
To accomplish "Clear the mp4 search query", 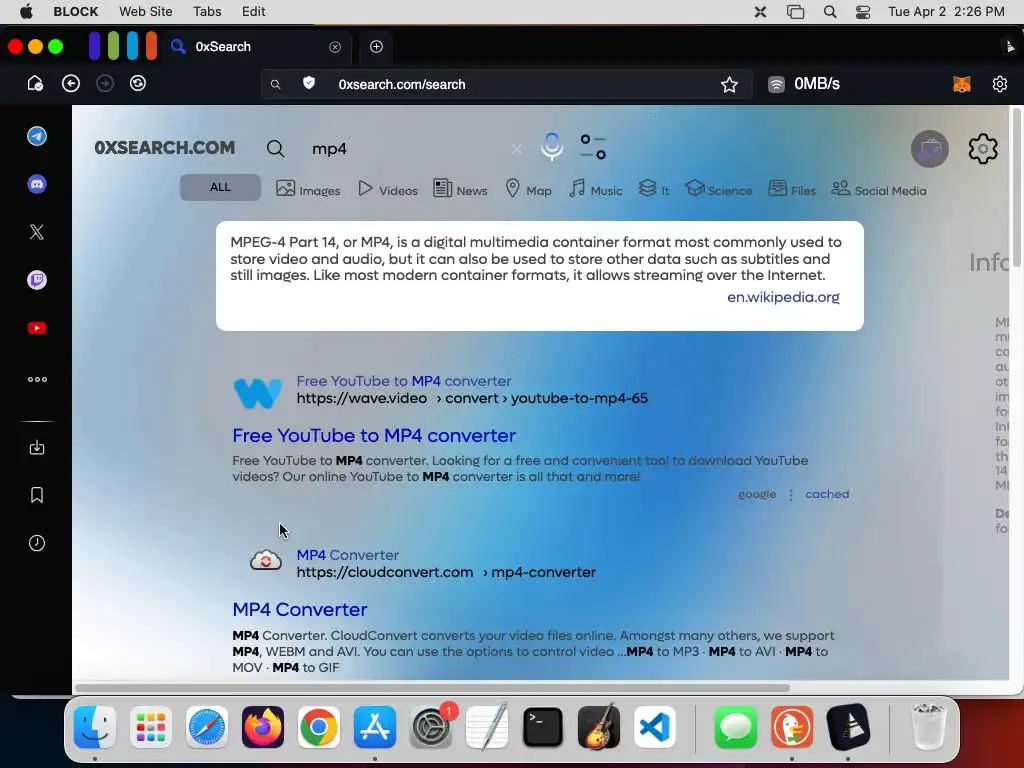I will click(x=517, y=149).
